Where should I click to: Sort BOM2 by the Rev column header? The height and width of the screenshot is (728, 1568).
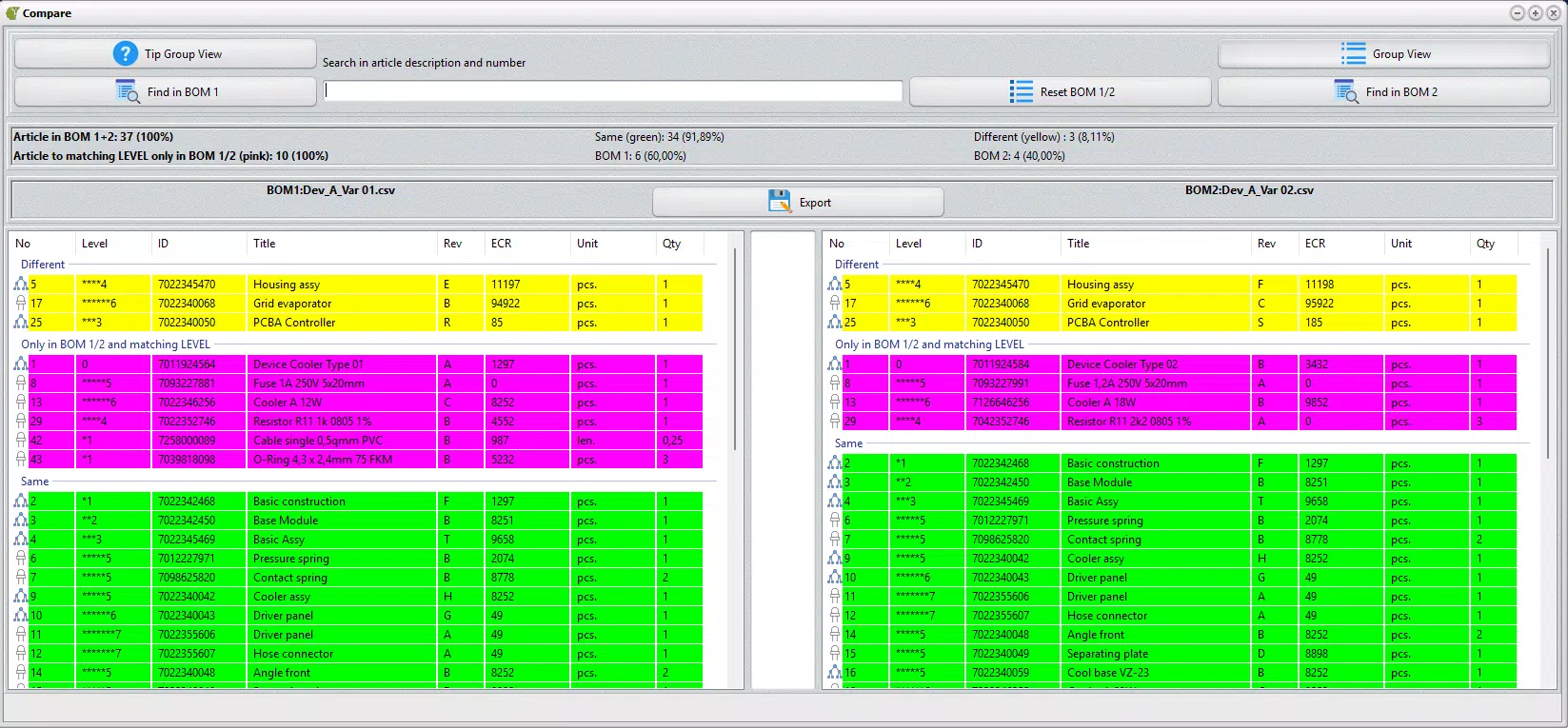pos(1275,244)
